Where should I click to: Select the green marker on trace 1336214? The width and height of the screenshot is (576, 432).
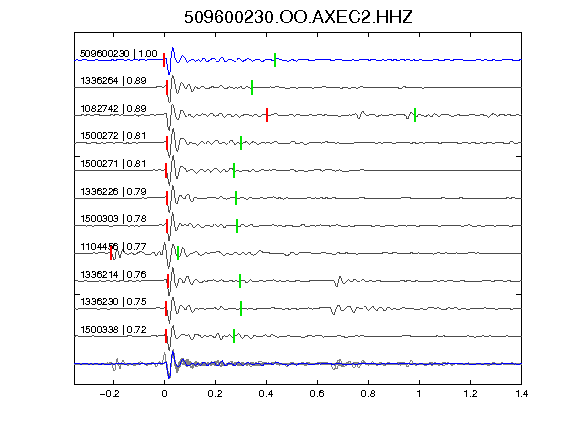(x=240, y=281)
